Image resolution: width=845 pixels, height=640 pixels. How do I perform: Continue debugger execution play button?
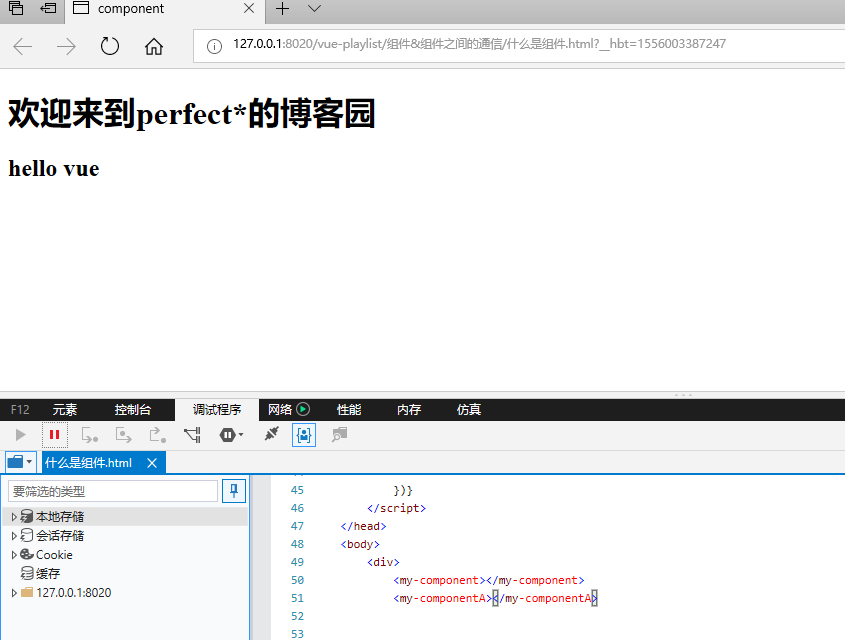20,435
